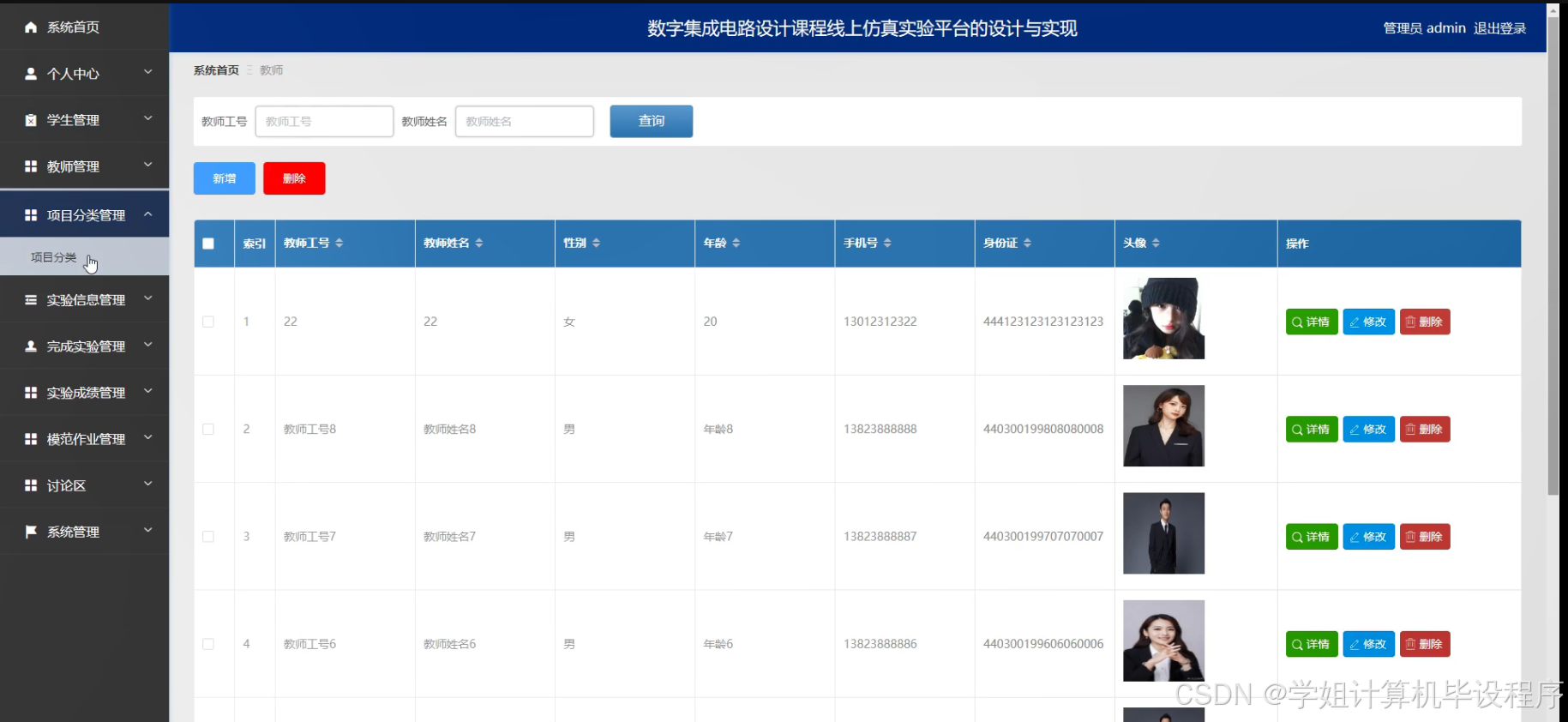Sort by 头像 using the column arrows

pyautogui.click(x=1156, y=244)
